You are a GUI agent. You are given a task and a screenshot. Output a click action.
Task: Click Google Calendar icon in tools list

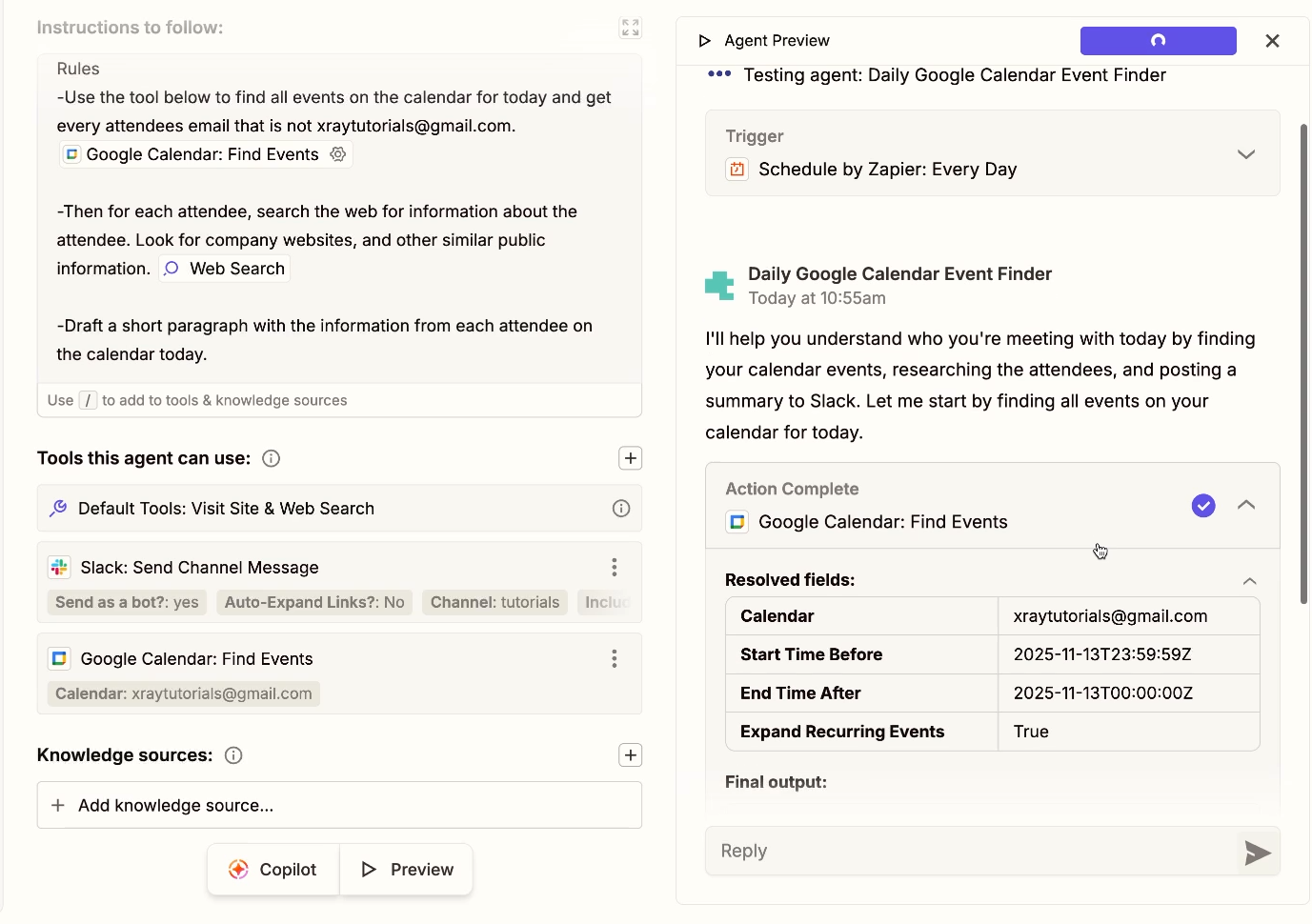(59, 659)
